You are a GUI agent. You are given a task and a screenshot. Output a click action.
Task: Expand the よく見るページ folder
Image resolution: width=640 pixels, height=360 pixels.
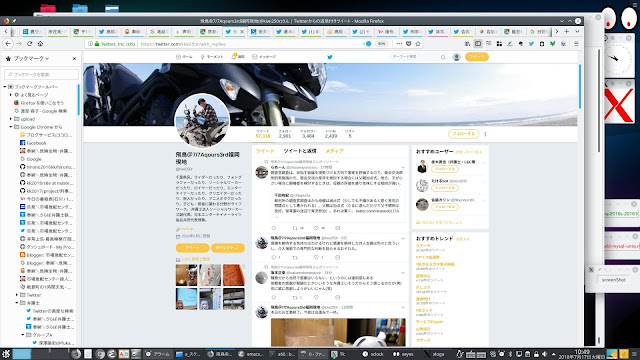coord(11,95)
